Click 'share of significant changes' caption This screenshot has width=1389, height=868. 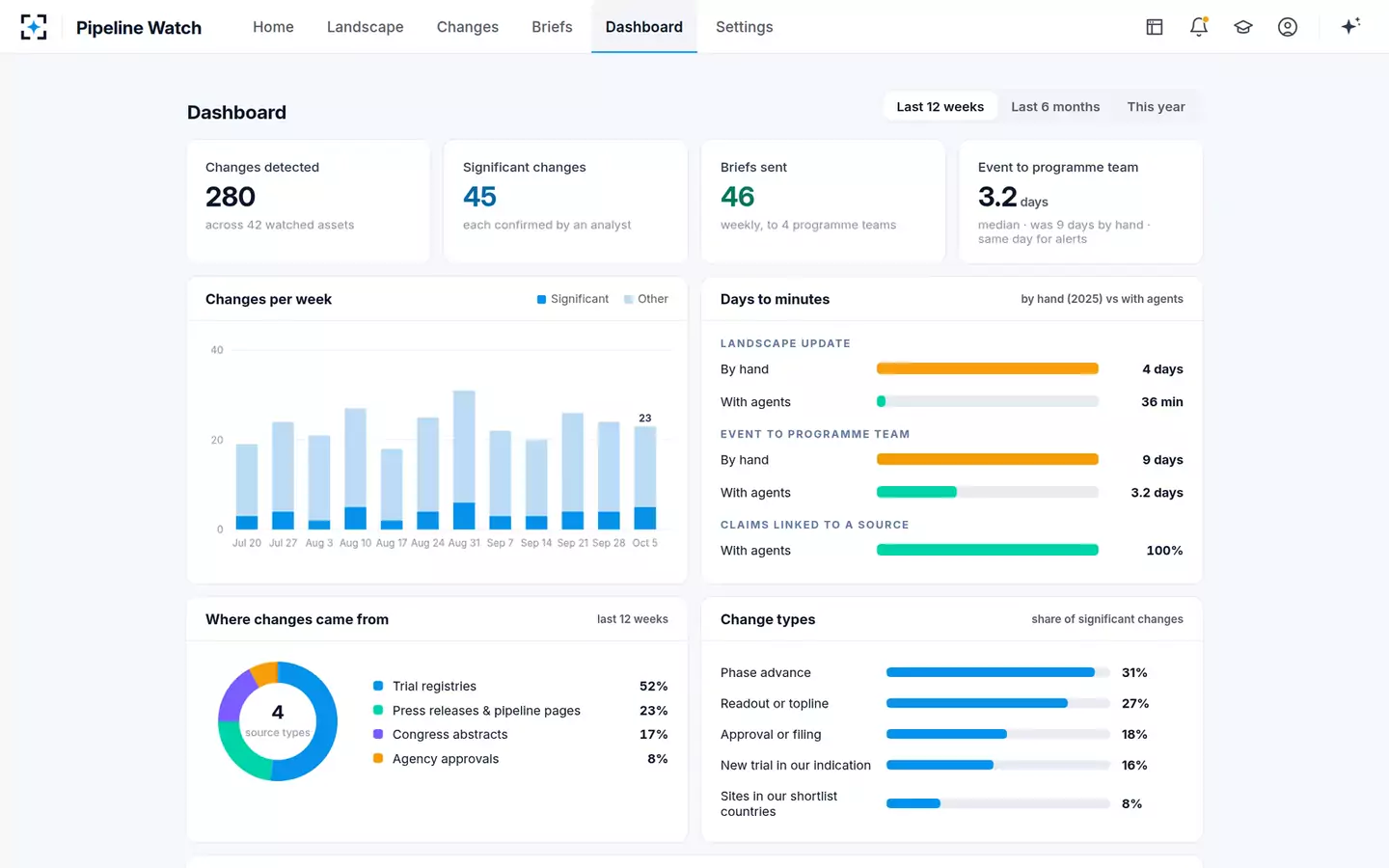[x=1107, y=619]
